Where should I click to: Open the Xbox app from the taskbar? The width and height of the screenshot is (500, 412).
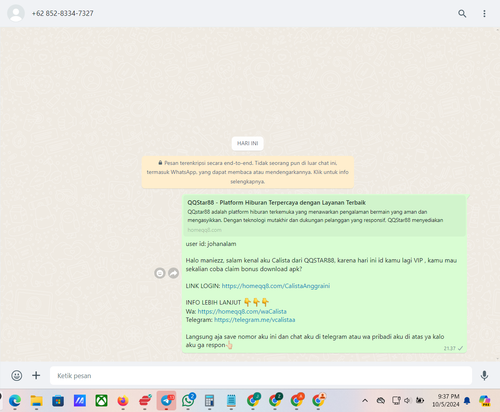101,400
